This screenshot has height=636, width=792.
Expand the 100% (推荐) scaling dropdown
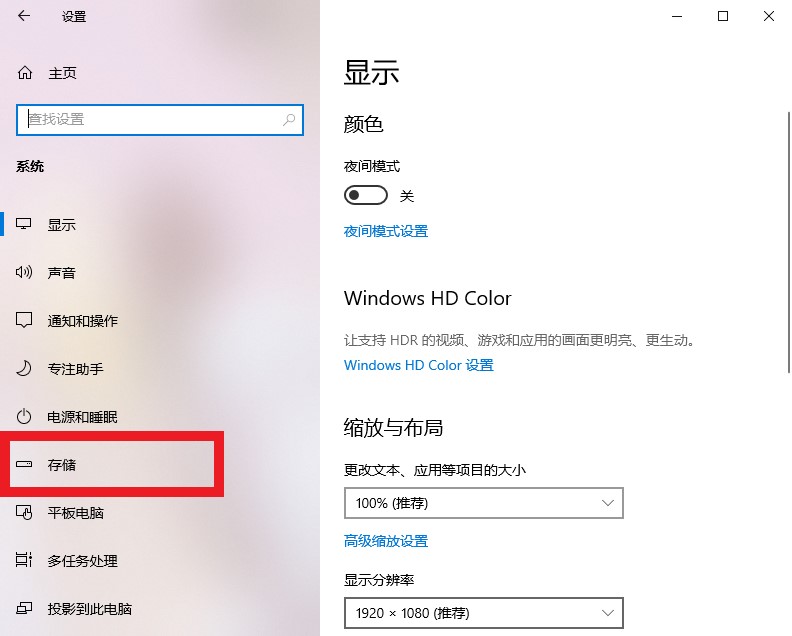pyautogui.click(x=483, y=503)
